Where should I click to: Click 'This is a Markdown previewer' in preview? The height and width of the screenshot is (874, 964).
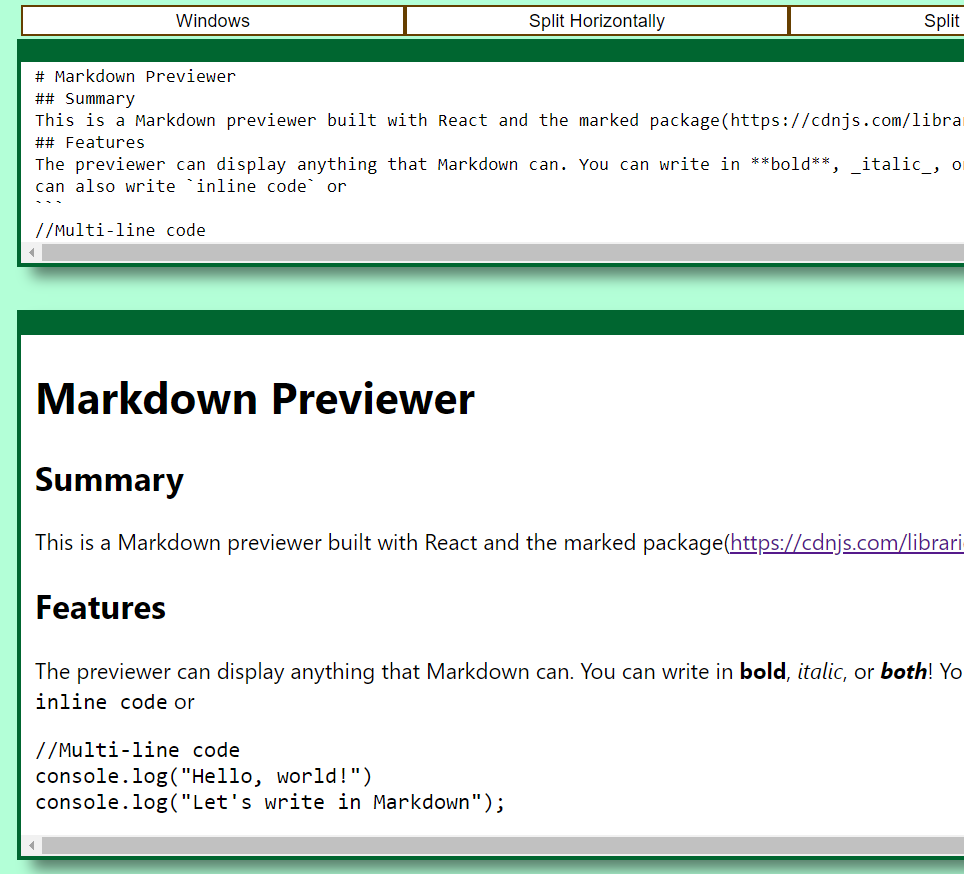180,543
